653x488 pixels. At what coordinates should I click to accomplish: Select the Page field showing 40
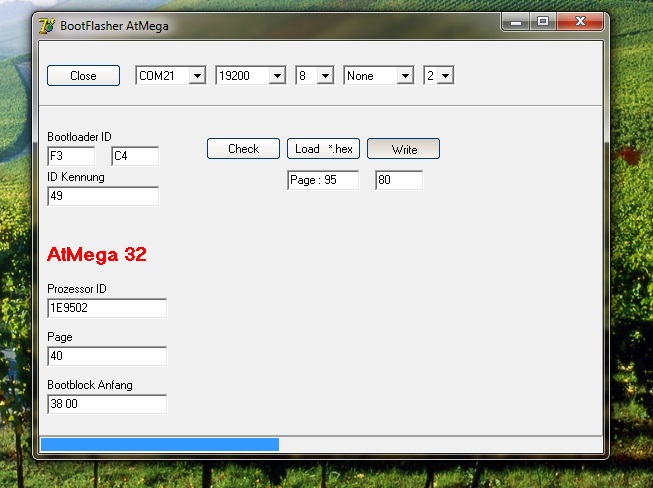pyautogui.click(x=107, y=356)
